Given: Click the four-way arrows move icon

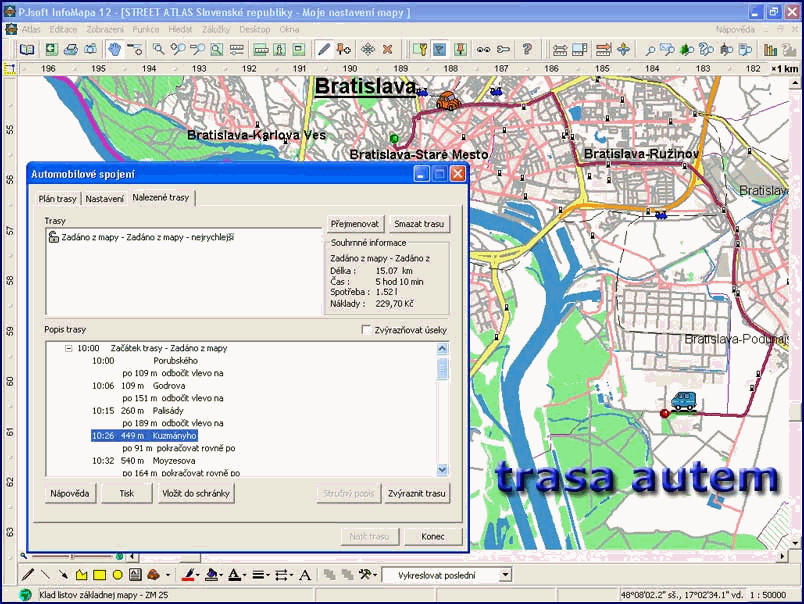Looking at the screenshot, I should point(368,49).
